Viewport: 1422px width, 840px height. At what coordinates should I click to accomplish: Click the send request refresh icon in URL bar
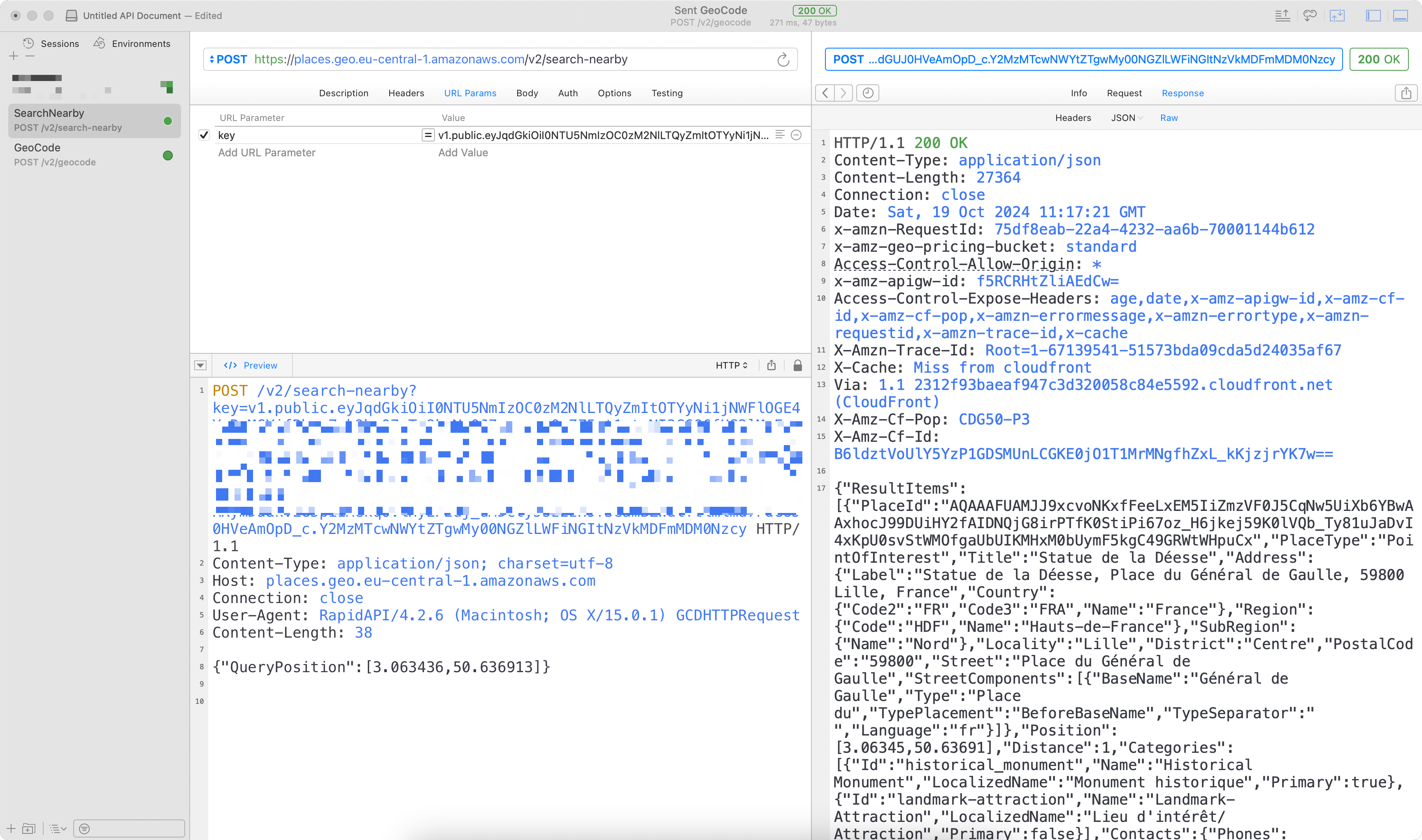pos(783,59)
